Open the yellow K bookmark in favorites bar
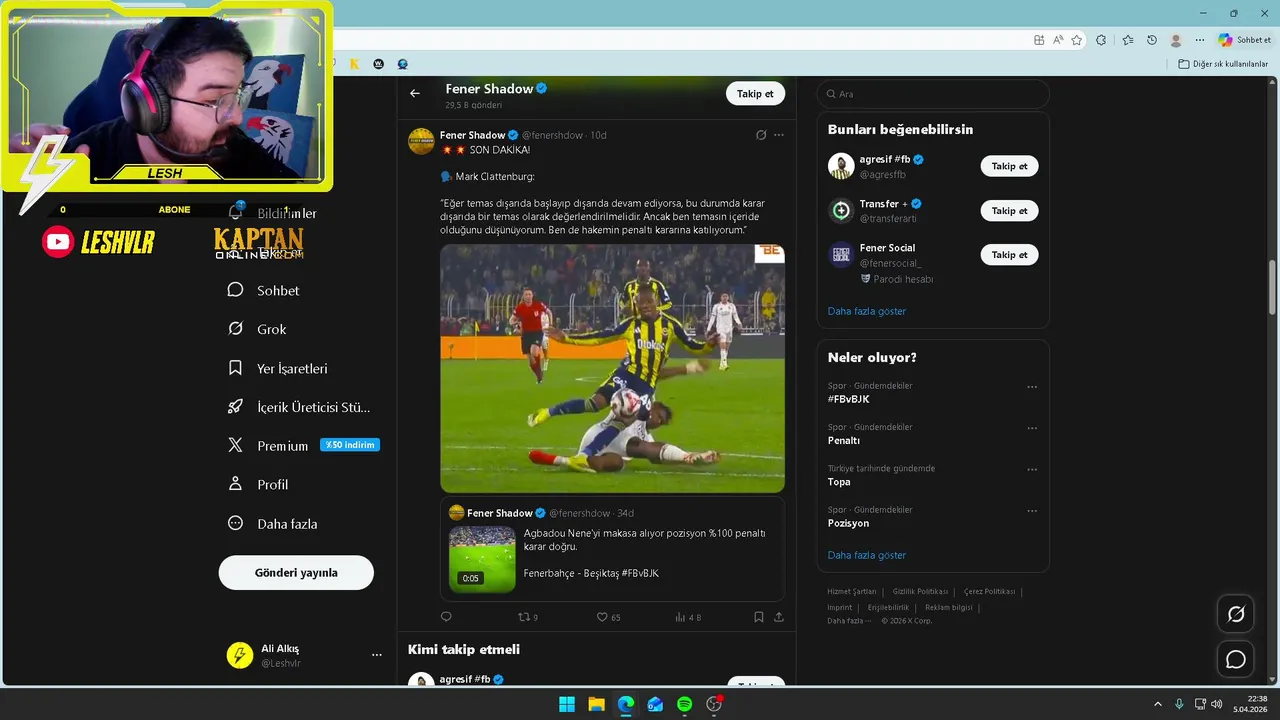The width and height of the screenshot is (1280, 720). pos(354,64)
